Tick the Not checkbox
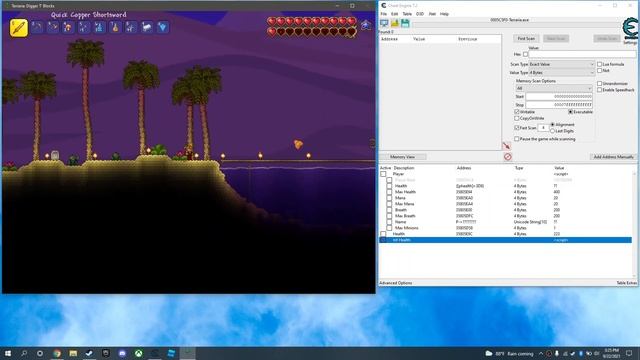This screenshot has width=640, height=360. click(600, 71)
